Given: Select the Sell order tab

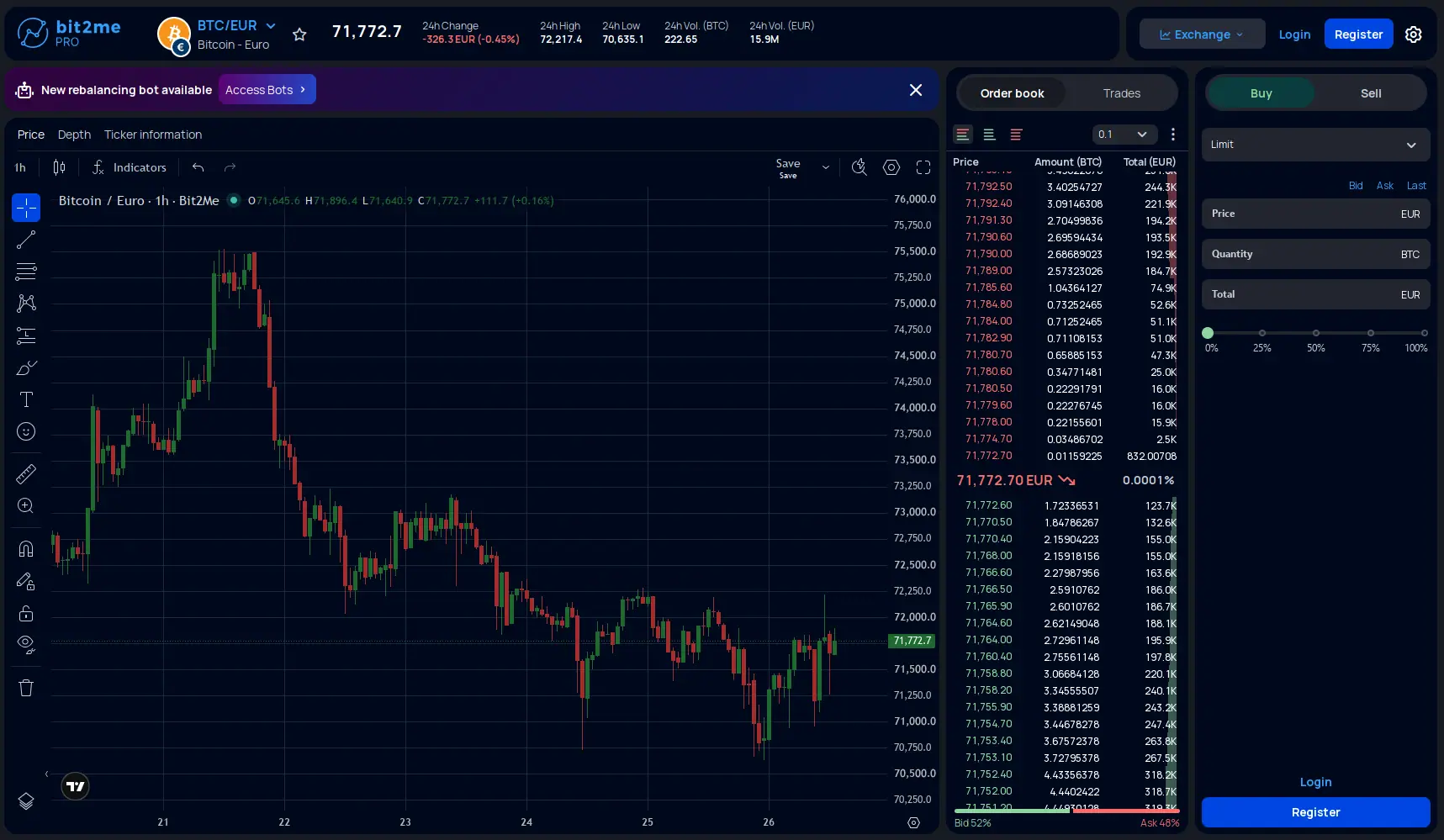Looking at the screenshot, I should pos(1371,93).
